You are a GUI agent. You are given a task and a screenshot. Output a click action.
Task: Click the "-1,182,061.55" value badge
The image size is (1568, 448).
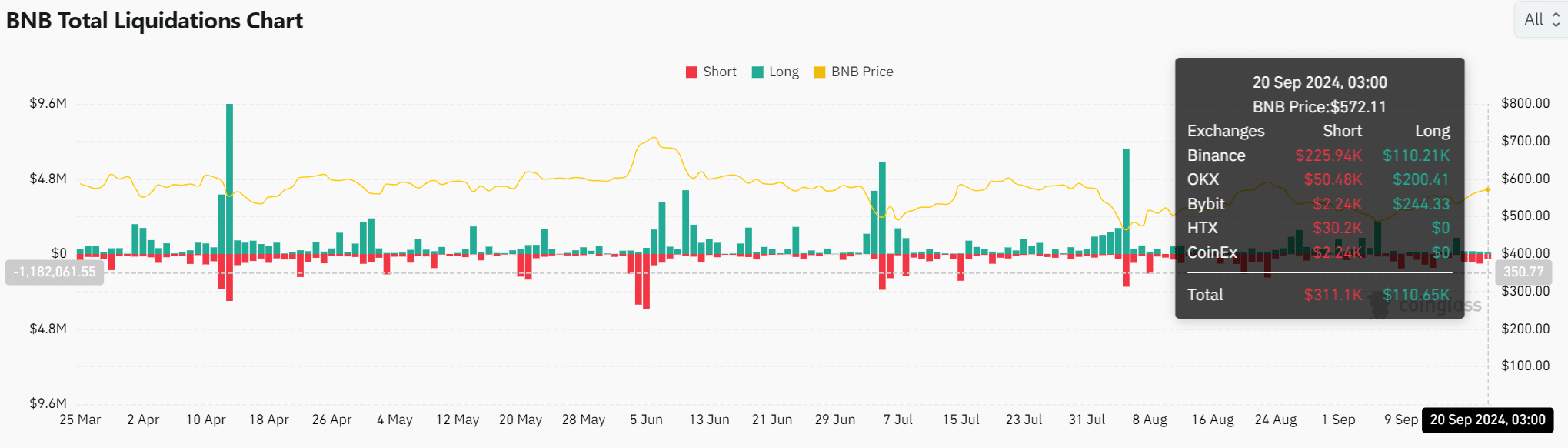coord(55,272)
